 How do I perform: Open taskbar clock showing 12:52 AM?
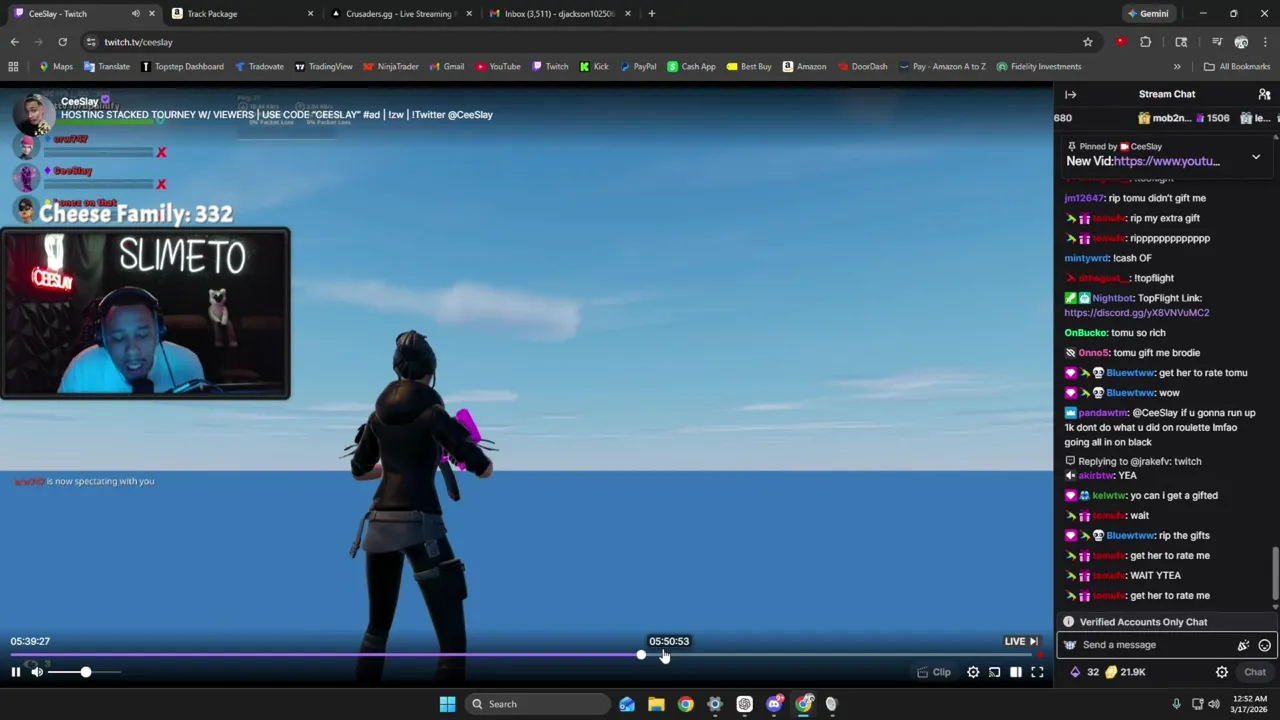pyautogui.click(x=1248, y=704)
